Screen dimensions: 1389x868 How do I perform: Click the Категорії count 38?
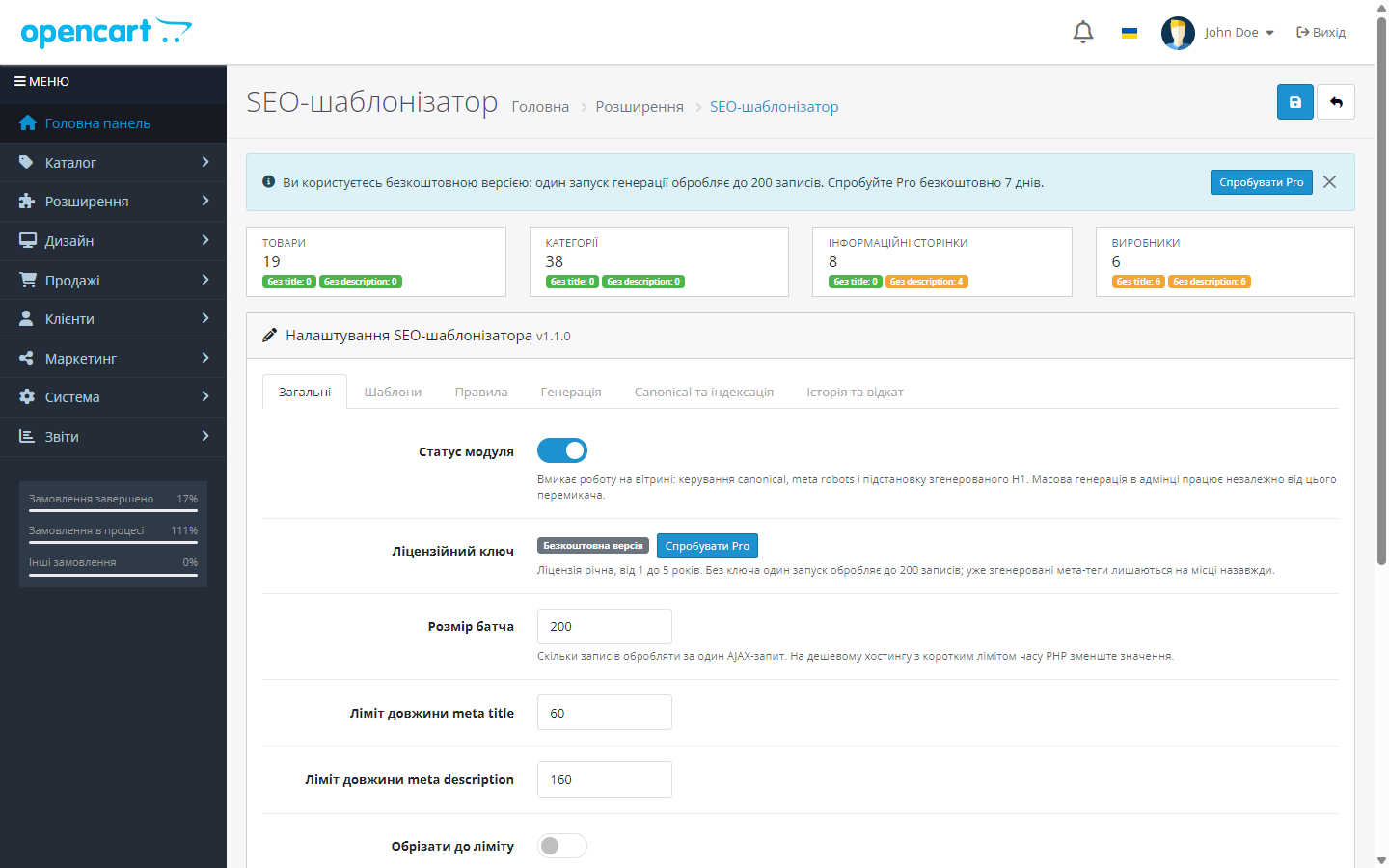click(555, 261)
